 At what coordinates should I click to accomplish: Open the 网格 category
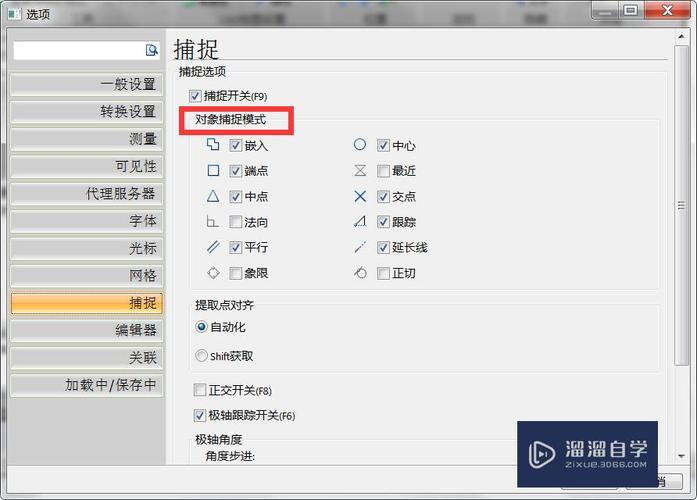click(87, 276)
